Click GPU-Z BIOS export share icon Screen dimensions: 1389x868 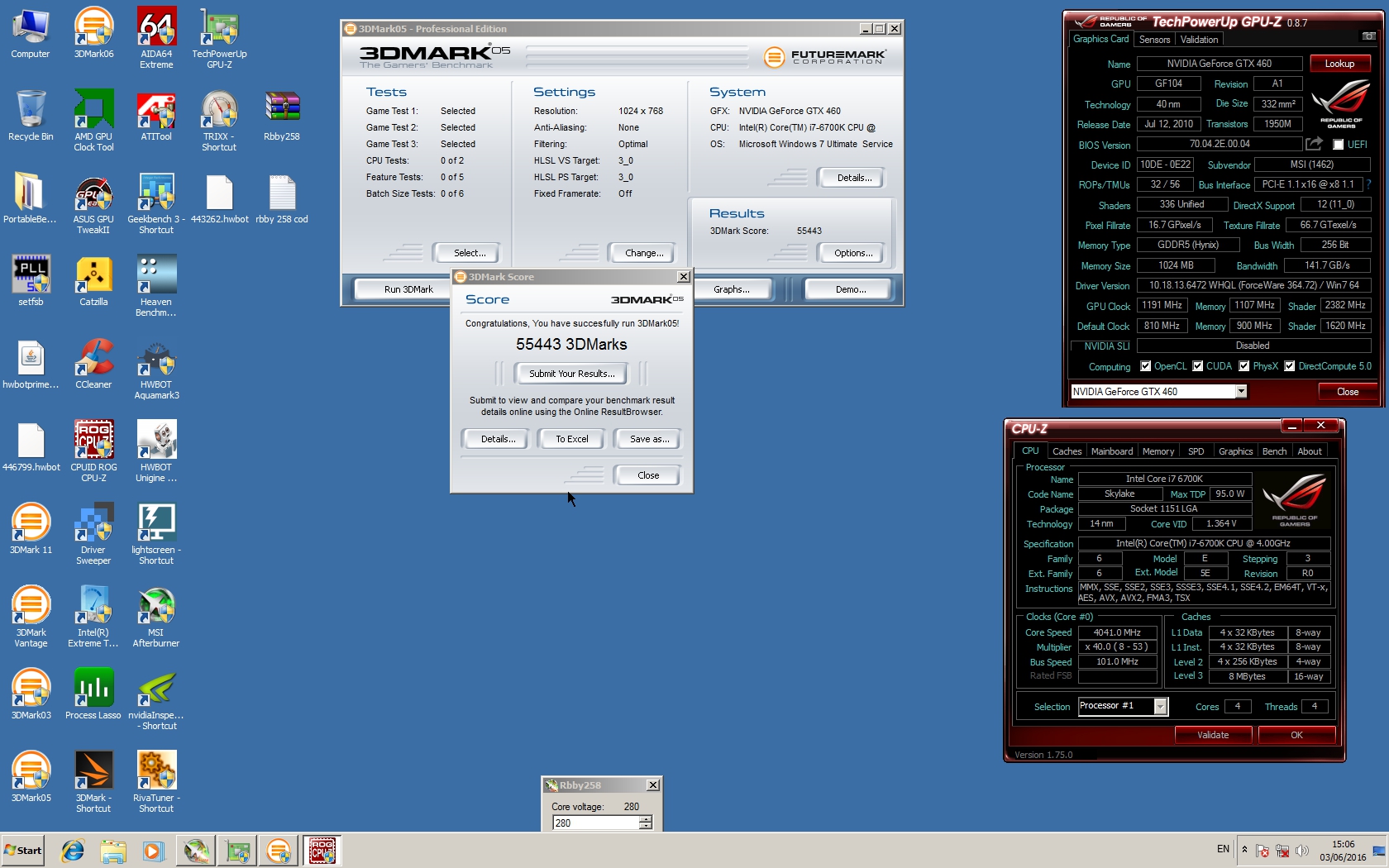[1314, 144]
